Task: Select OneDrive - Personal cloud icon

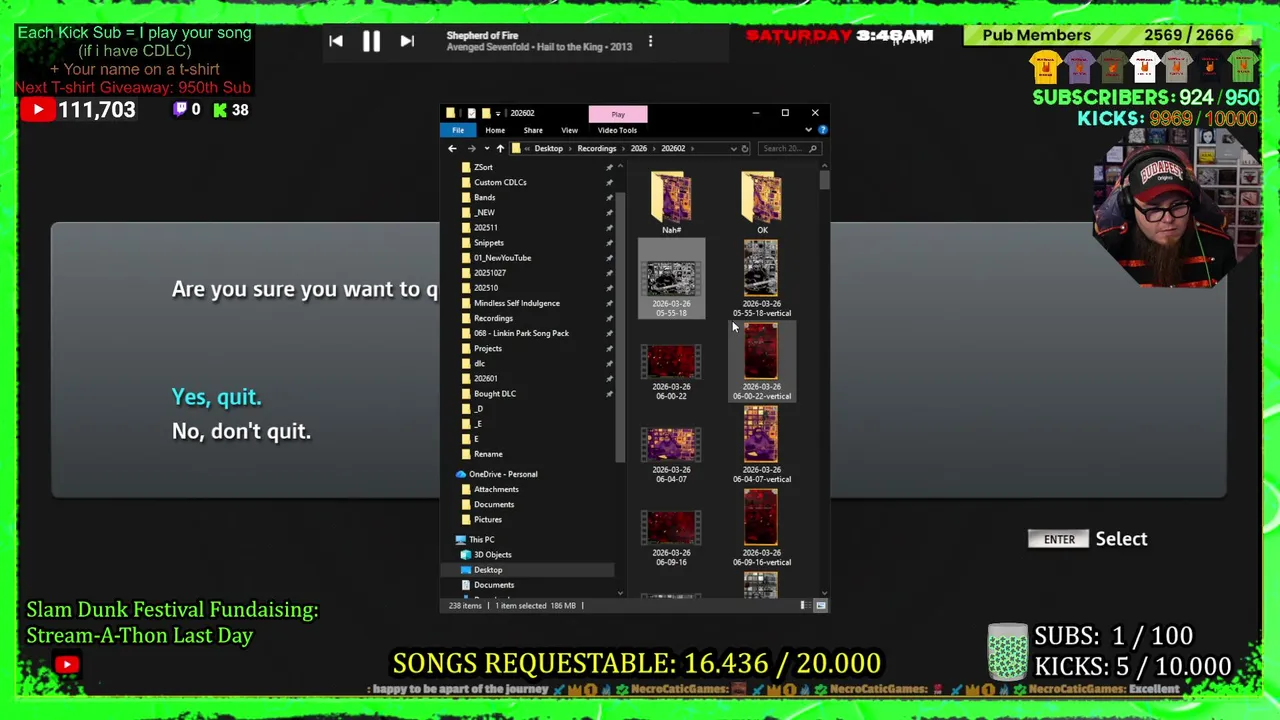Action: [461, 474]
